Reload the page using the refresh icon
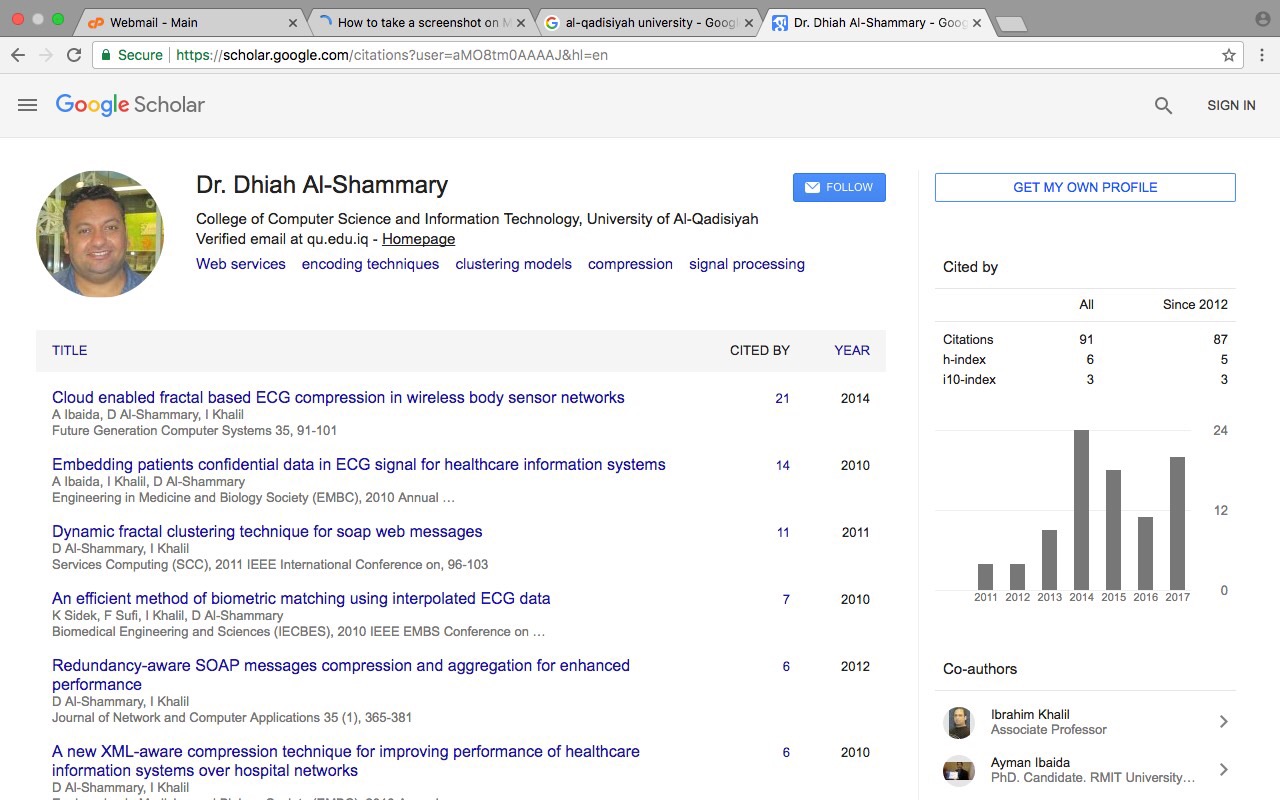The width and height of the screenshot is (1280, 800). 74,55
